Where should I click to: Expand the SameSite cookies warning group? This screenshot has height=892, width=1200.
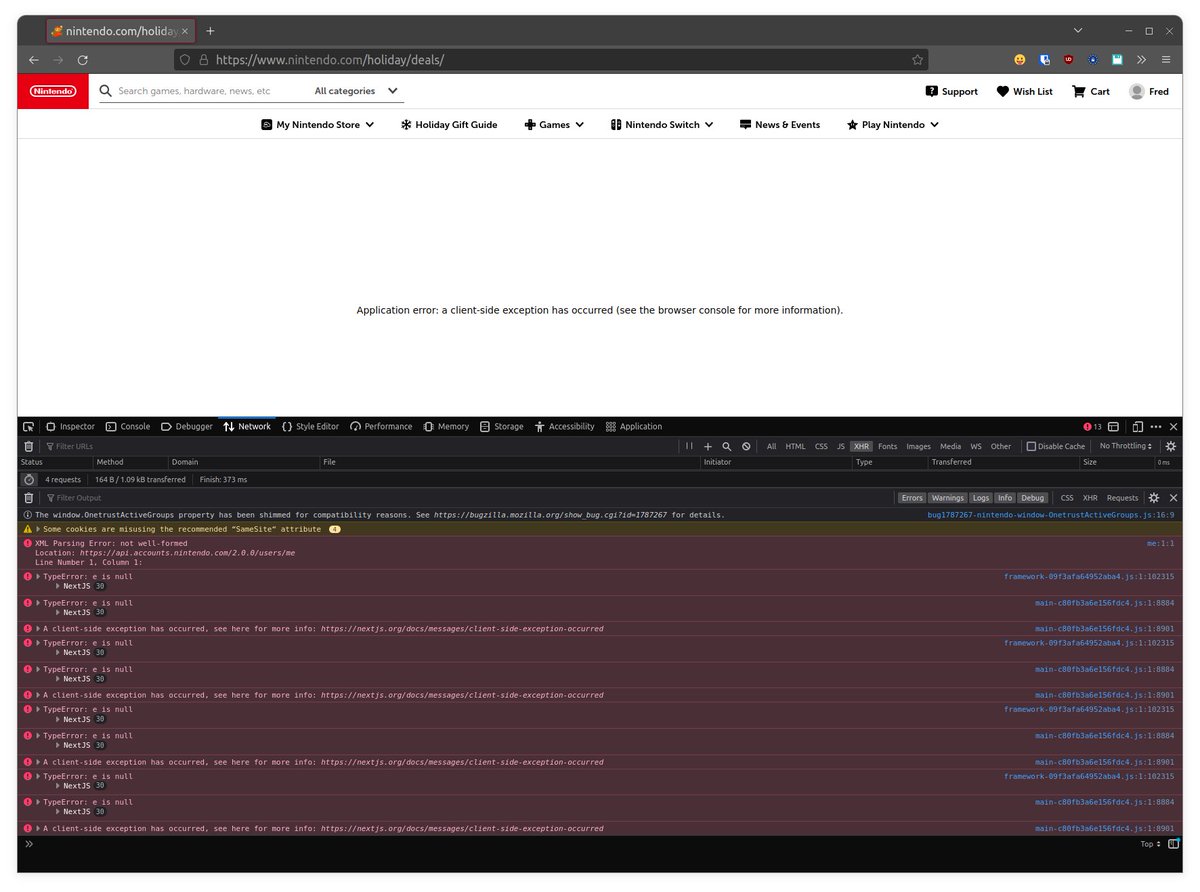tap(39, 529)
